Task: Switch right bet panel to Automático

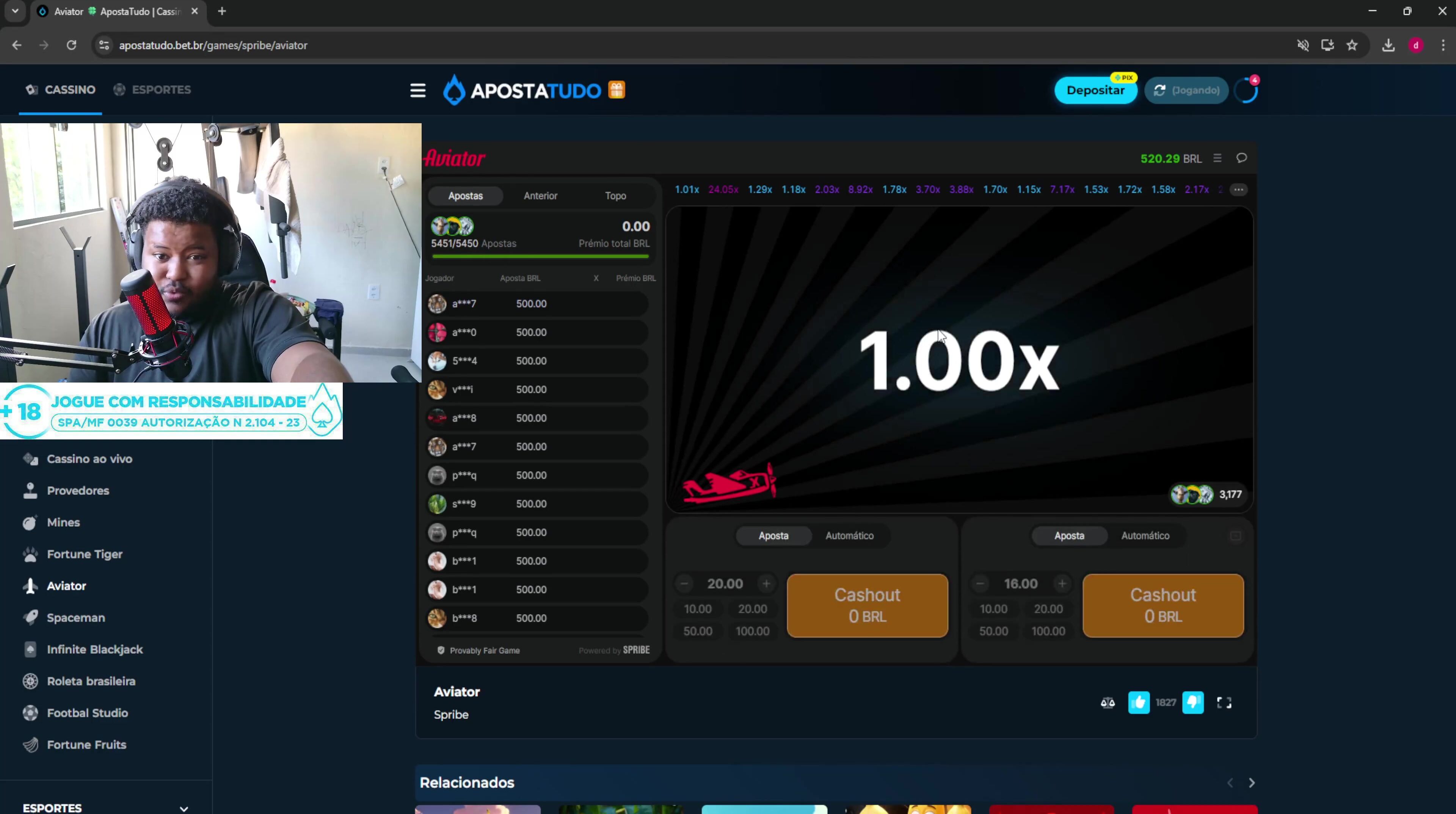Action: [x=1145, y=535]
